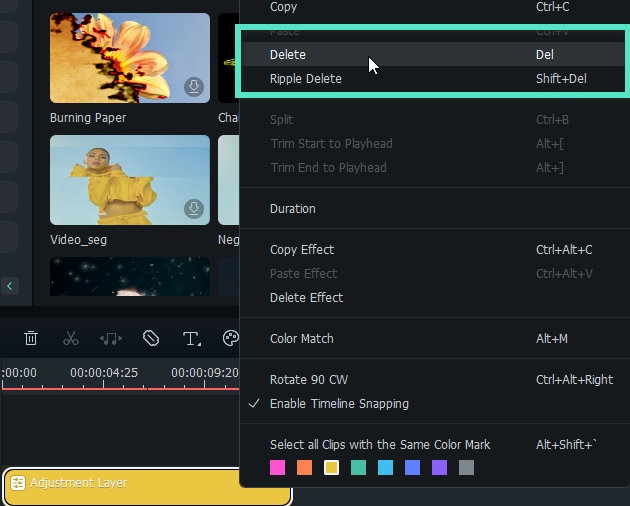Pick the pink color mark swatch
This screenshot has height=506, width=630.
(x=277, y=467)
